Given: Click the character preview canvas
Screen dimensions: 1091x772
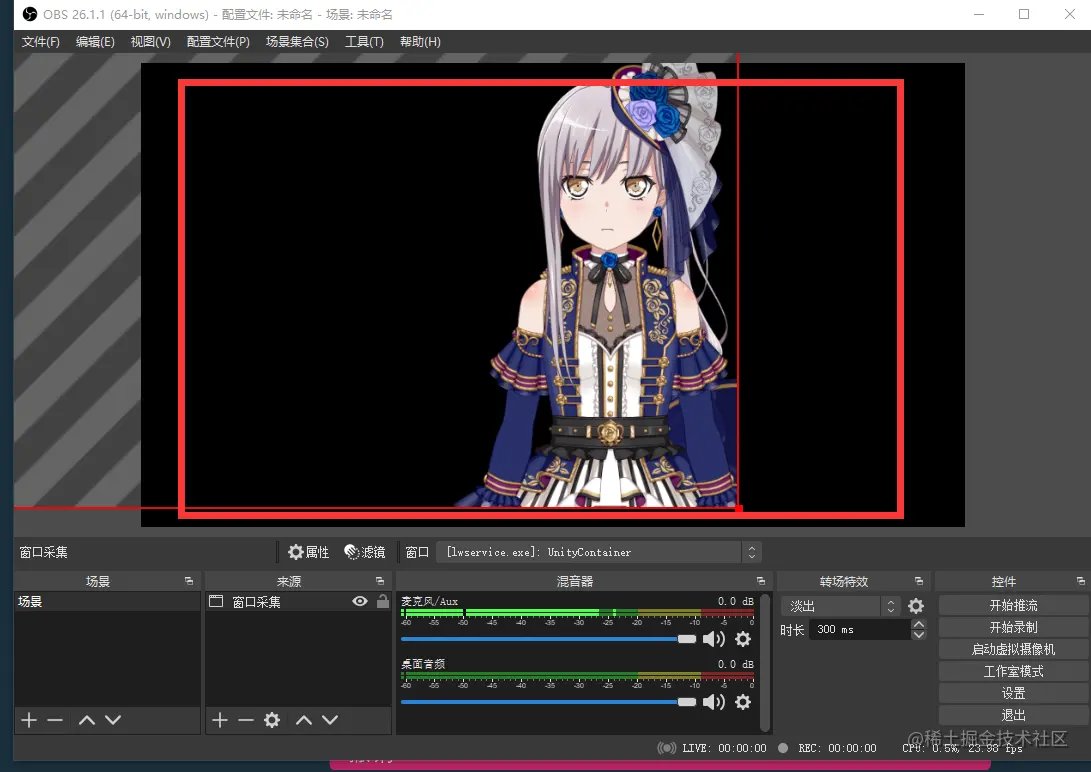Looking at the screenshot, I should click(x=552, y=295).
